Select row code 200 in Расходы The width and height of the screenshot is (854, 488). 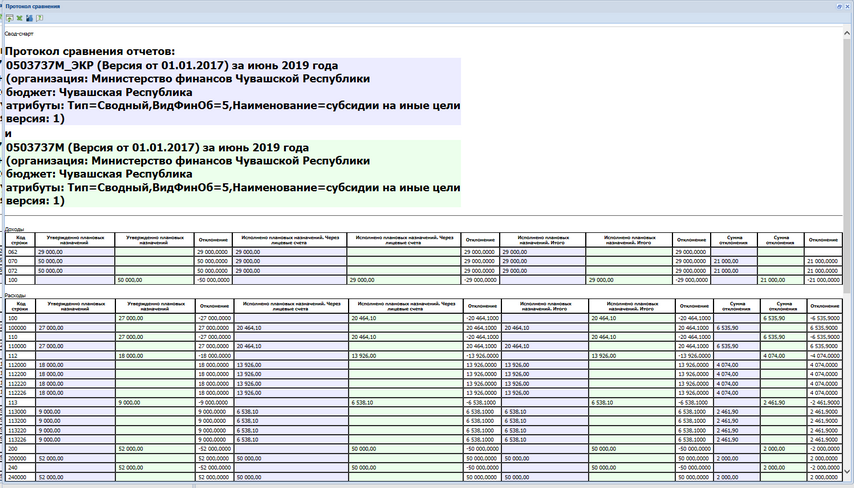point(21,449)
